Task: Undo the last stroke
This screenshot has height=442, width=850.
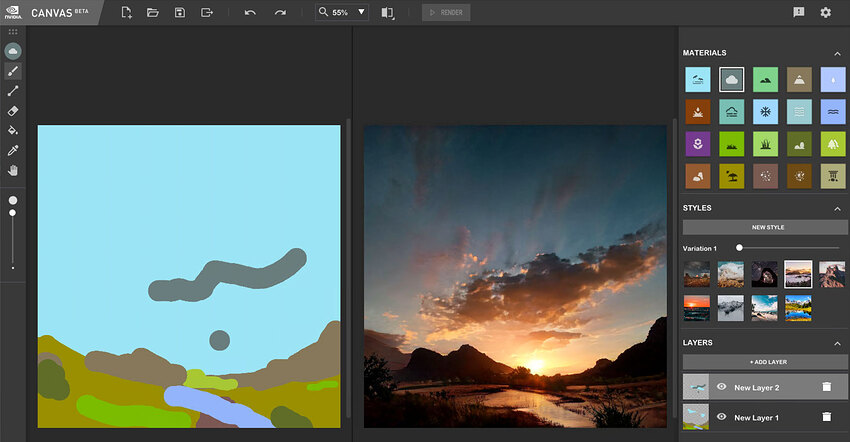Action: tap(250, 12)
